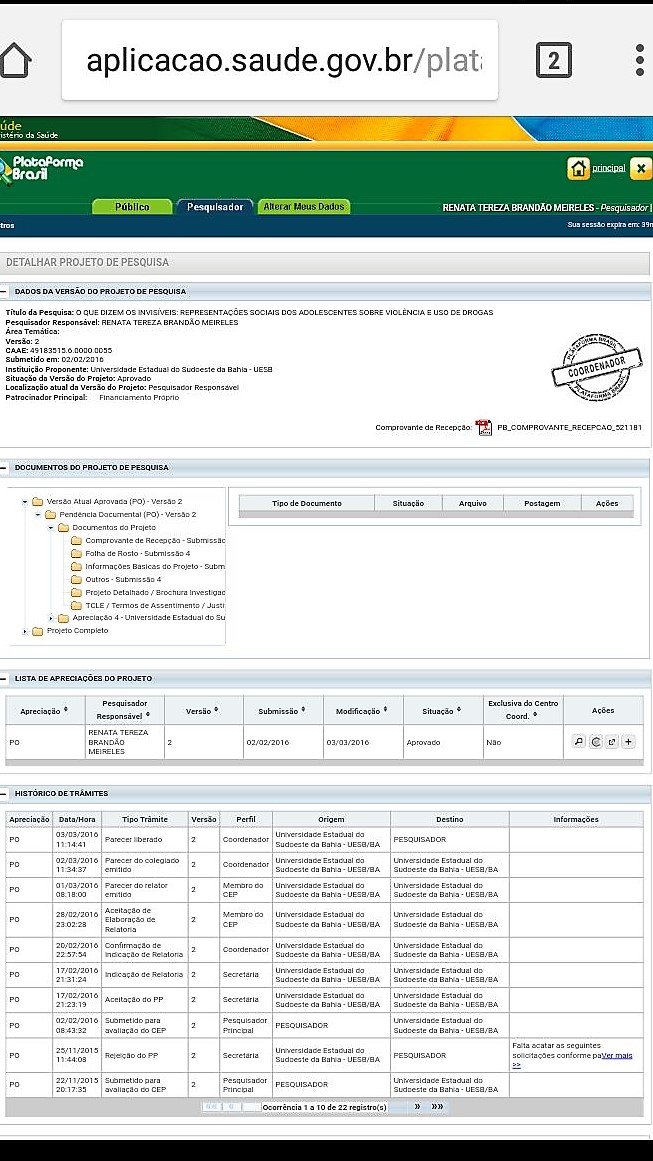
Task: Tap the browser address bar
Action: pyautogui.click(x=280, y=61)
